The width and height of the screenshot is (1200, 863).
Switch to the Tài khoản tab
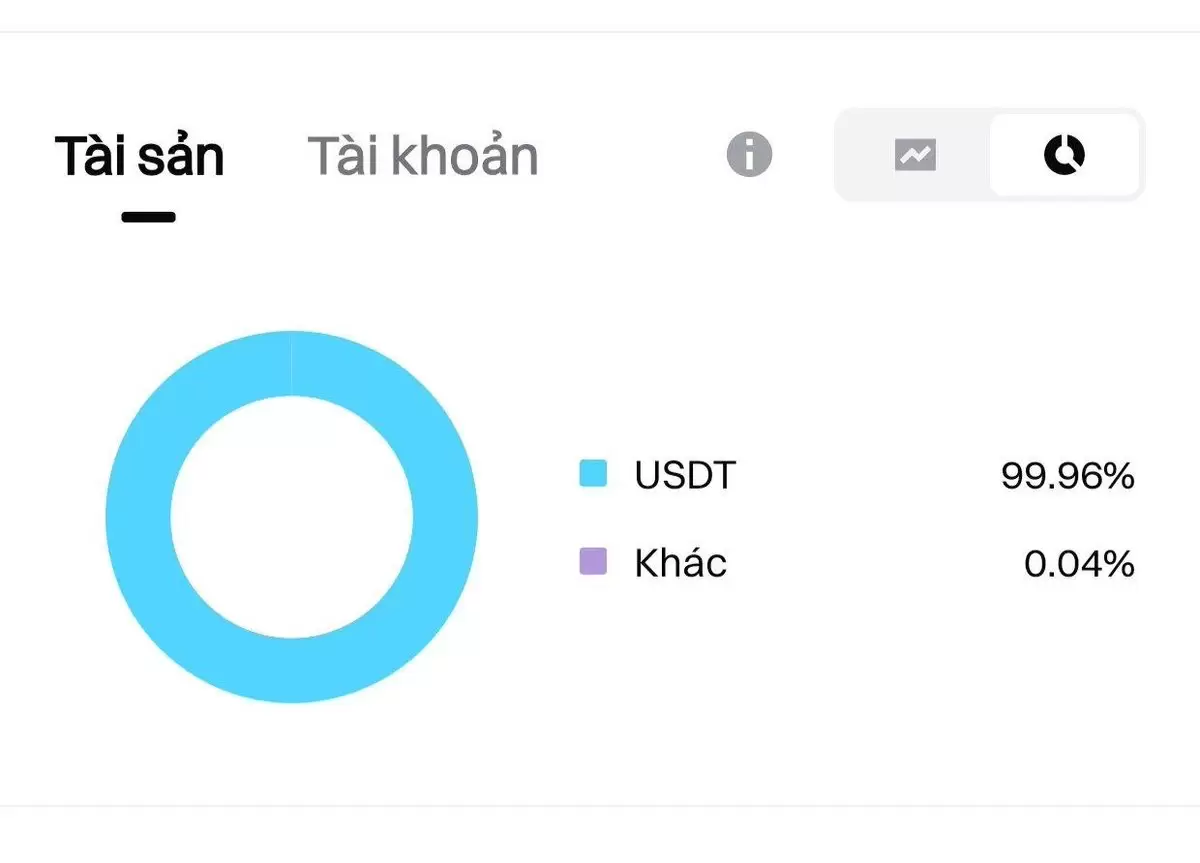(x=423, y=156)
